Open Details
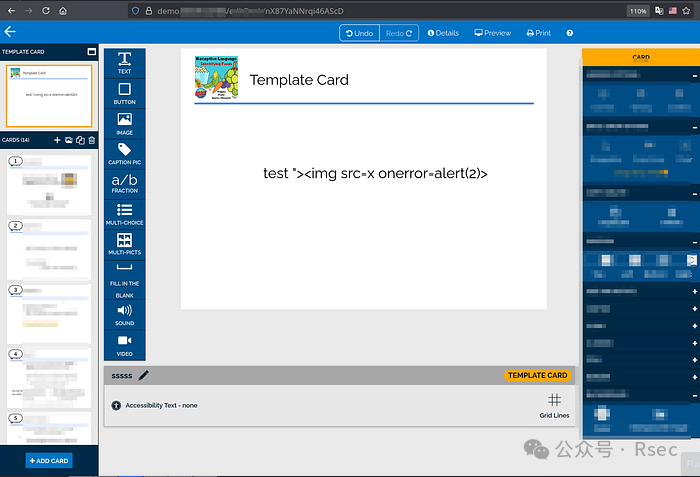The image size is (700, 477). [443, 33]
